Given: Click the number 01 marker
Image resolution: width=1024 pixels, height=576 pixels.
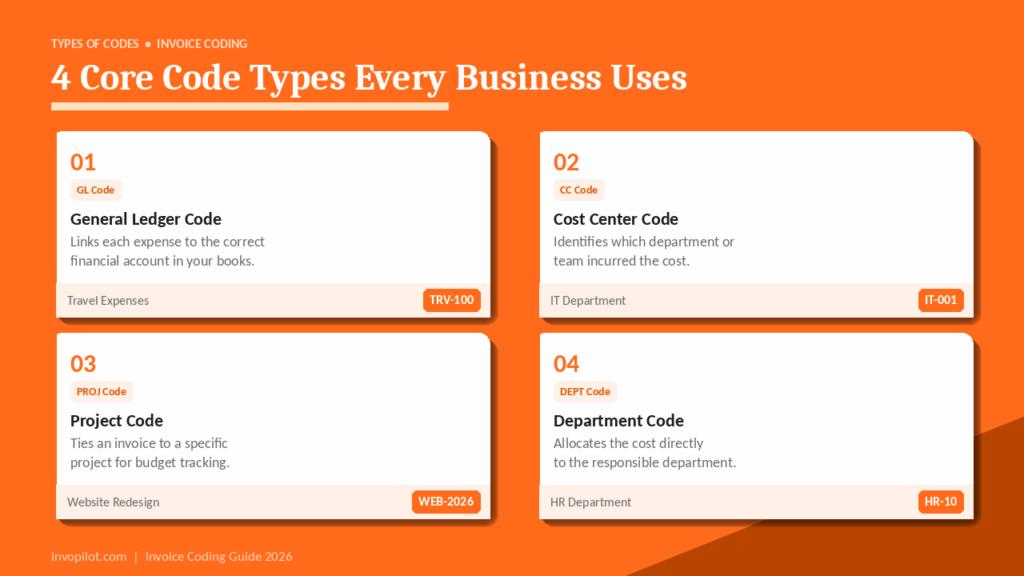Looking at the screenshot, I should point(83,162).
